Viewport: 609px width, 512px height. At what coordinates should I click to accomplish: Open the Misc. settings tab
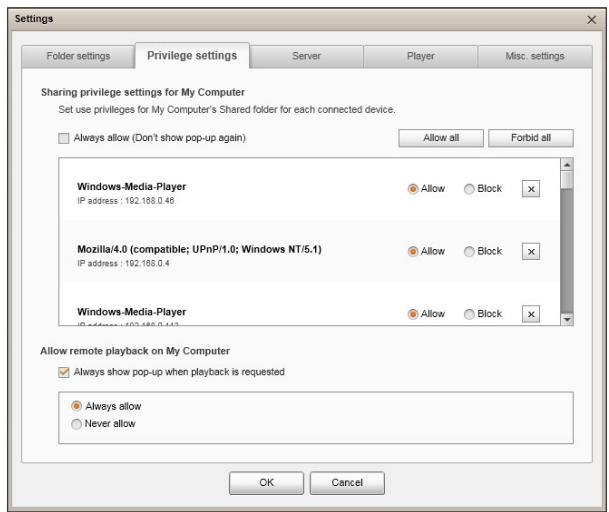(x=535, y=56)
